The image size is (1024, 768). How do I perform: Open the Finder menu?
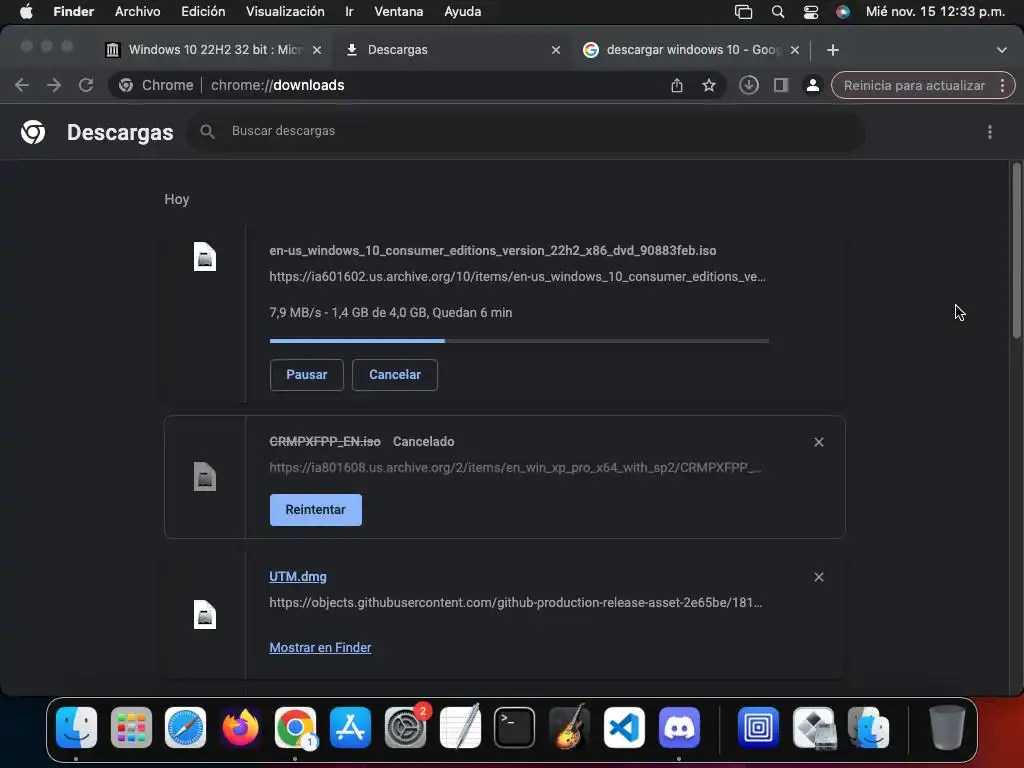point(73,12)
